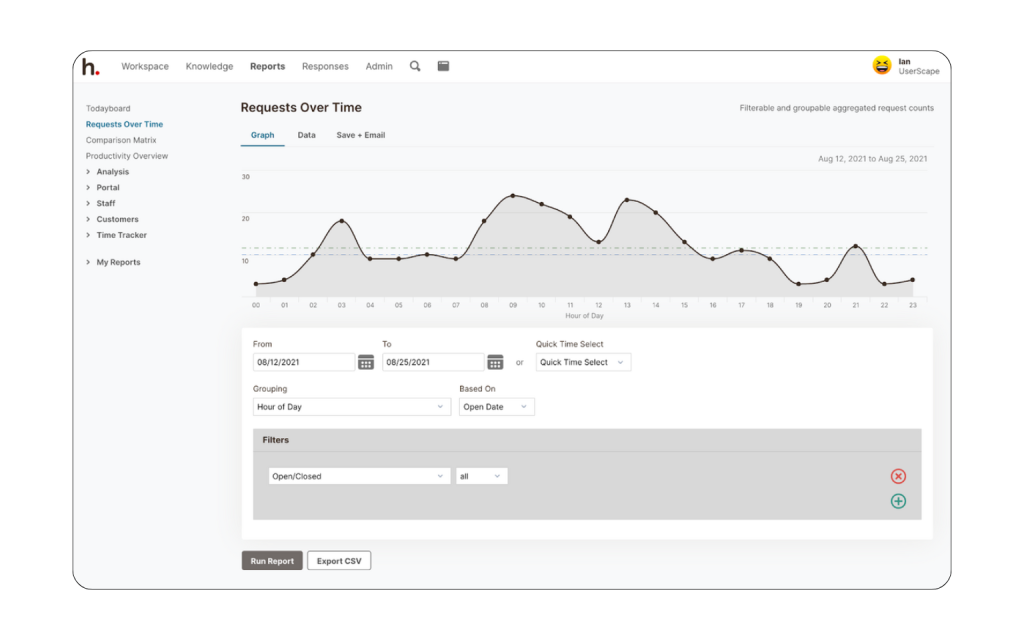Click the From date input field
1024x640 pixels.
304,362
